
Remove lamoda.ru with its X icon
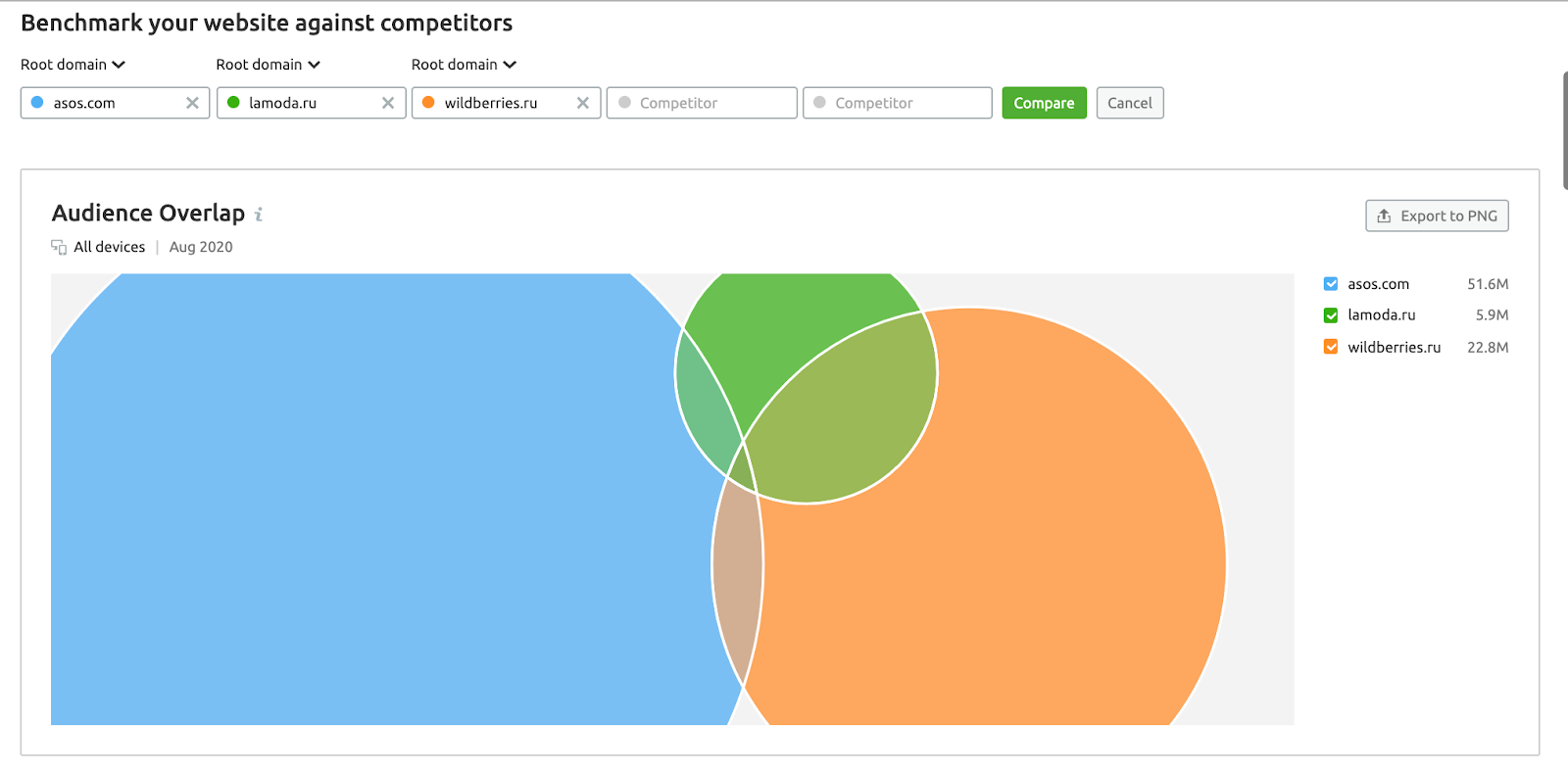point(388,103)
